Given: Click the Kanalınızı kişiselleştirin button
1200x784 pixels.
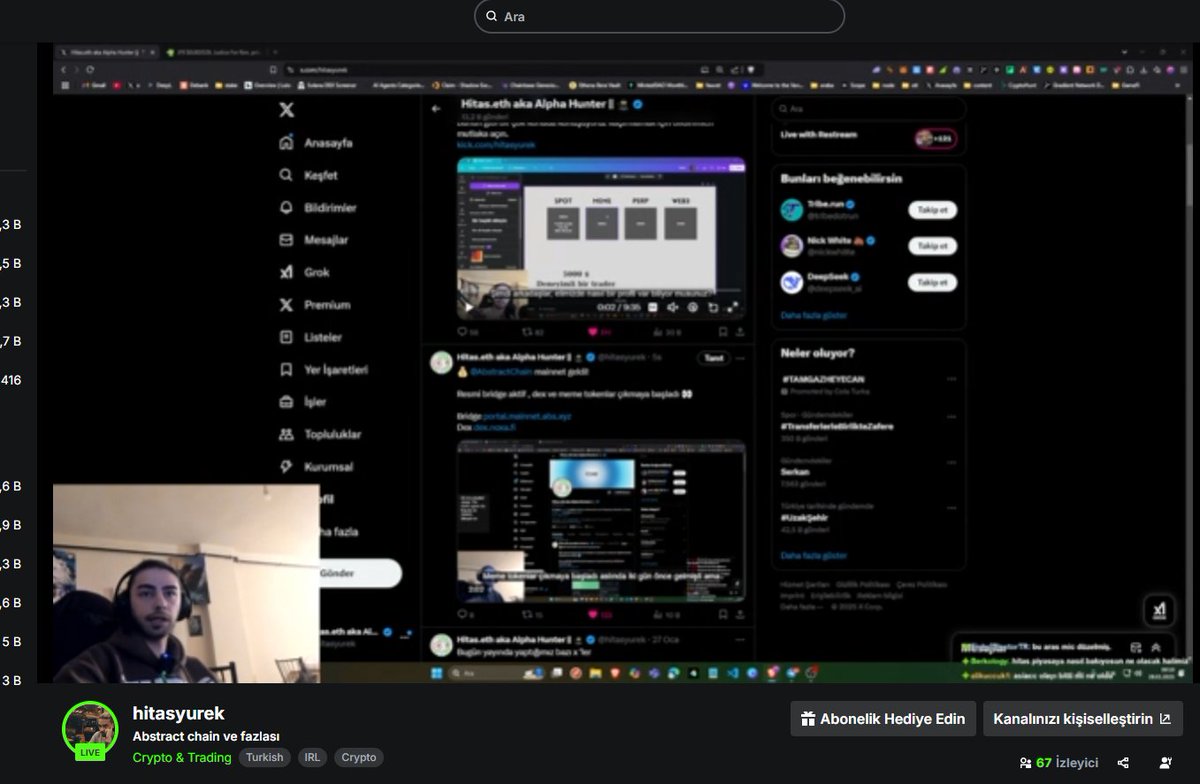Looking at the screenshot, I should 1083,718.
